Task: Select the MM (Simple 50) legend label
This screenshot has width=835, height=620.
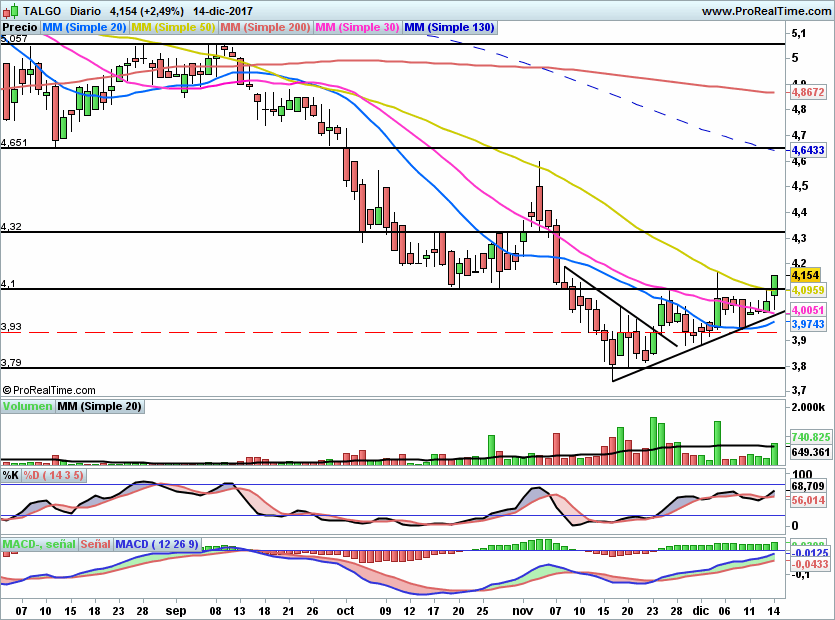Action: pos(173,27)
